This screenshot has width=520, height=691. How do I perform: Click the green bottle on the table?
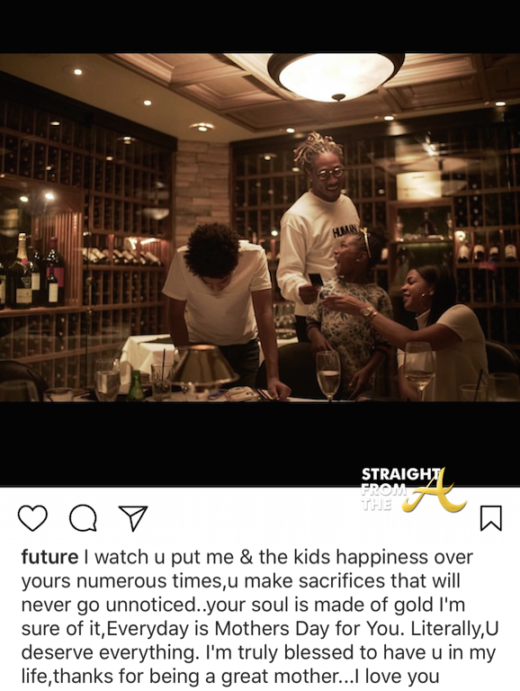pyautogui.click(x=135, y=386)
